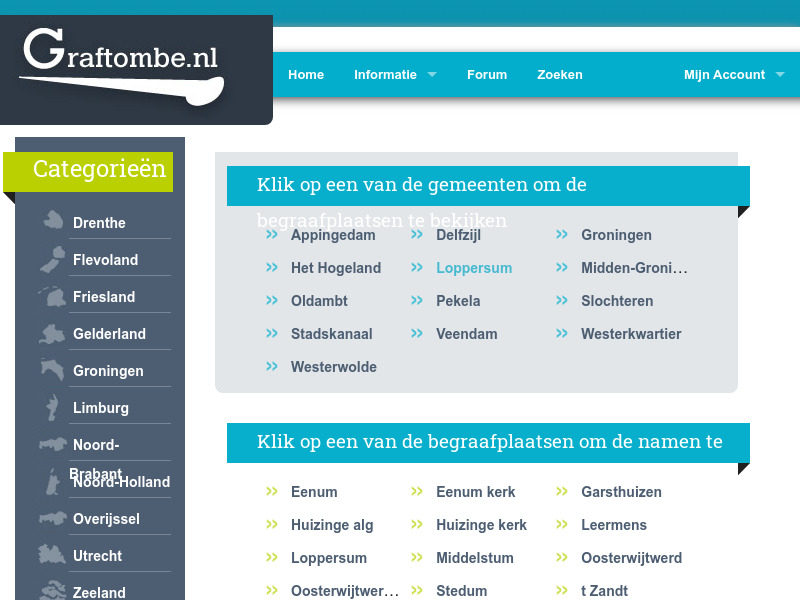The width and height of the screenshot is (800, 600).
Task: Click the t Zandt link
Action: [604, 590]
